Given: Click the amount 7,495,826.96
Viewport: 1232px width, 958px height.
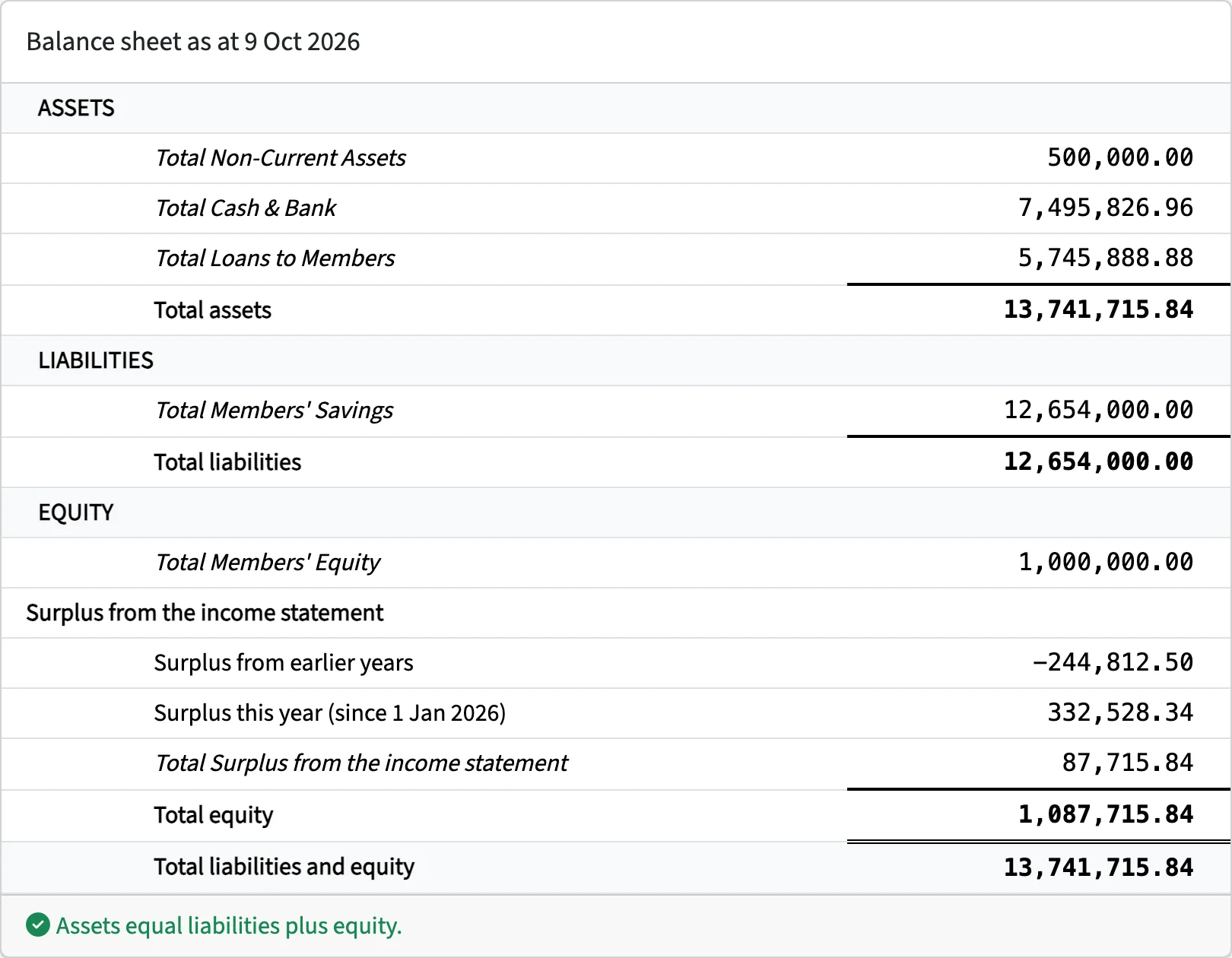Looking at the screenshot, I should (1106, 208).
